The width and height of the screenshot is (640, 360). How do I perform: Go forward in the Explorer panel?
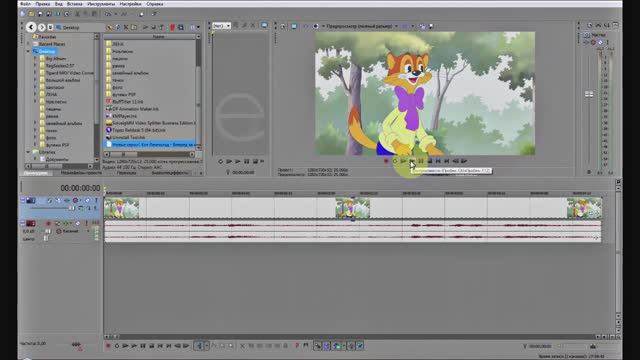click(x=42, y=27)
